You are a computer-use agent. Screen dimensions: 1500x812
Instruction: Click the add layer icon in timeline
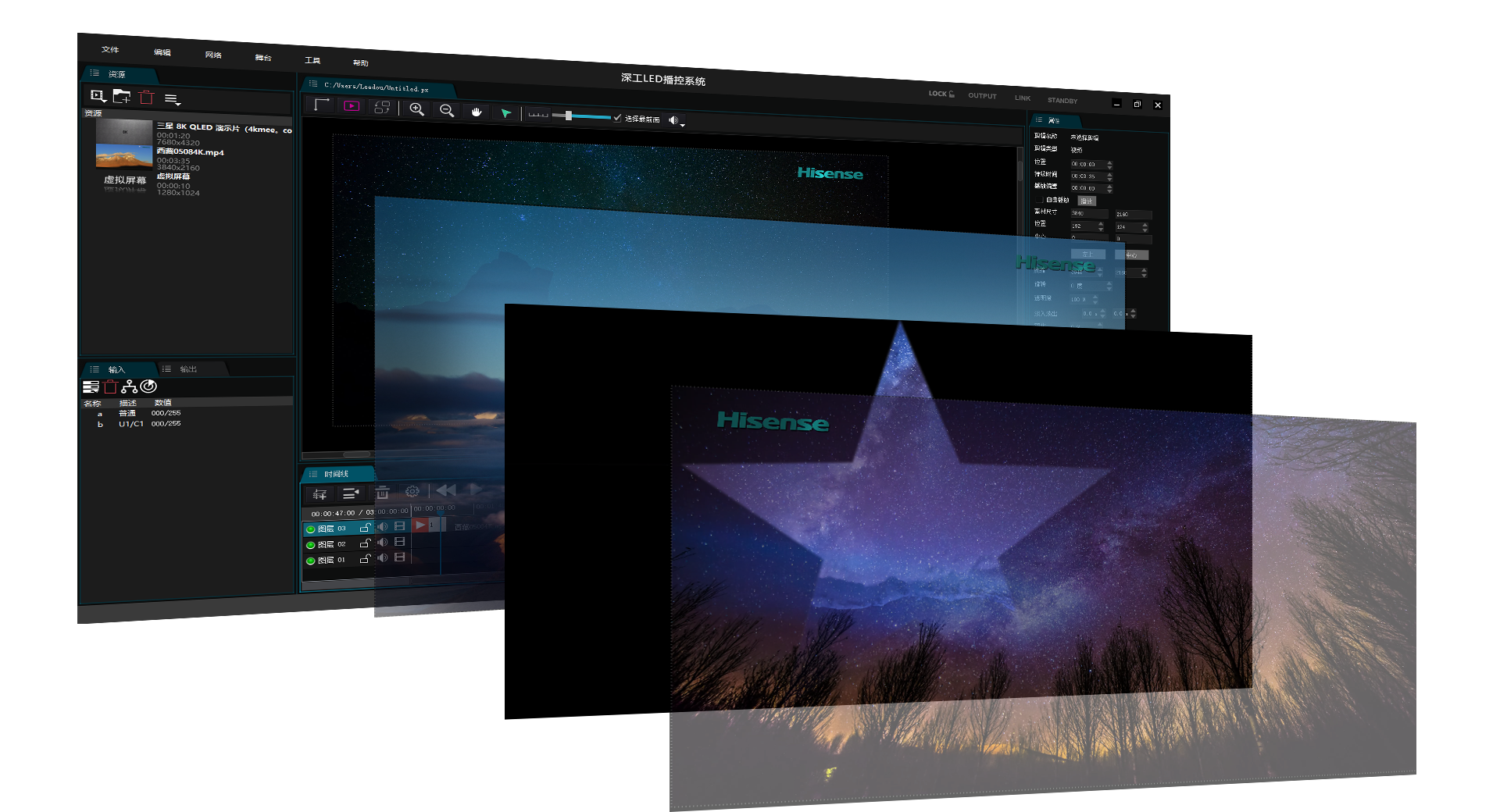click(x=320, y=494)
